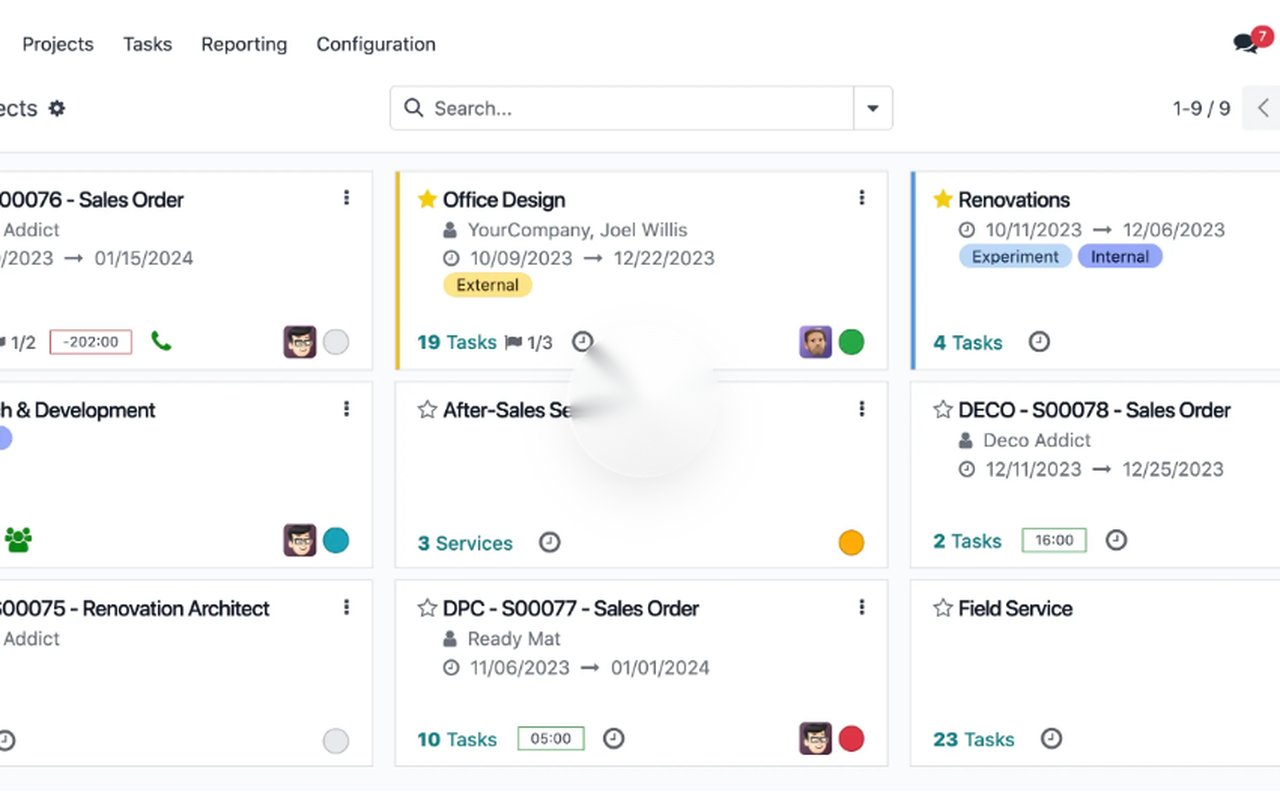
Task: Open the three-dot menu on S00076 Sales Order card
Action: pyautogui.click(x=347, y=198)
